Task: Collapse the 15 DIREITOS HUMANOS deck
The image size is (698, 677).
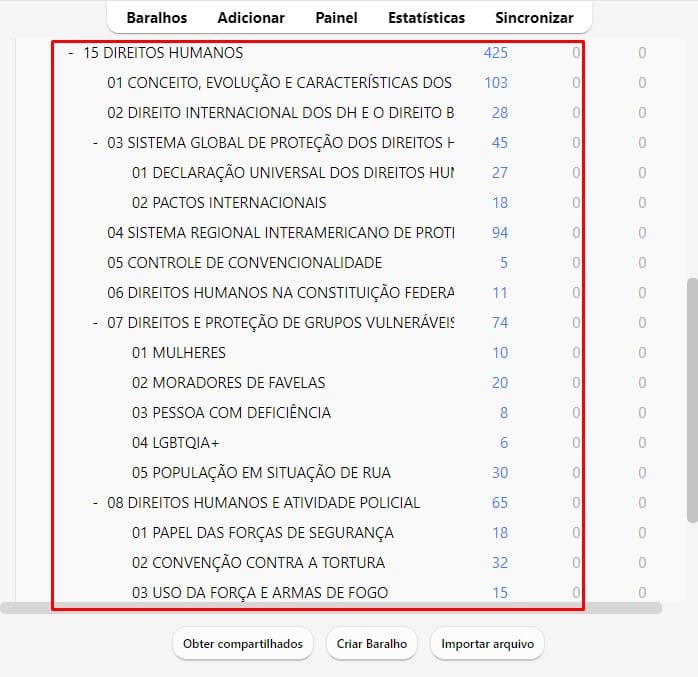Action: point(71,53)
